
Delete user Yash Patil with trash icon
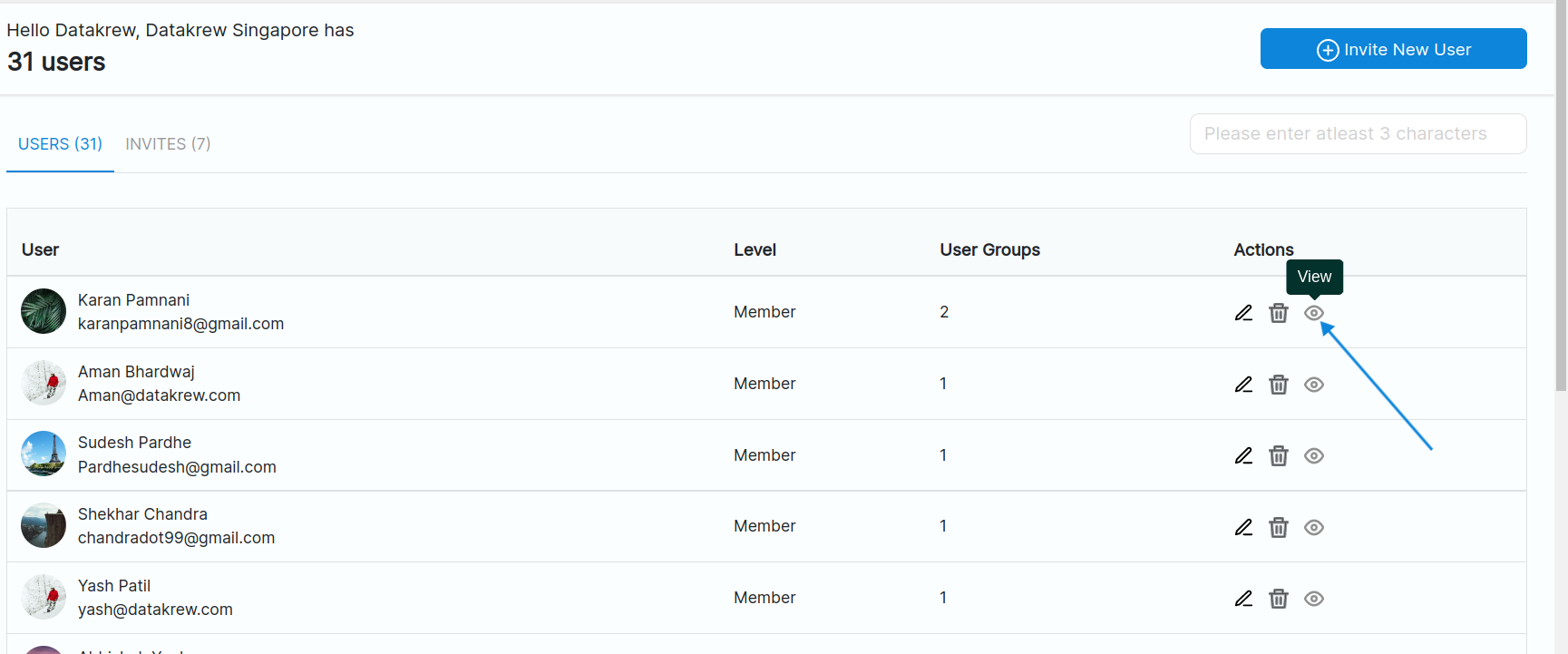1279,599
